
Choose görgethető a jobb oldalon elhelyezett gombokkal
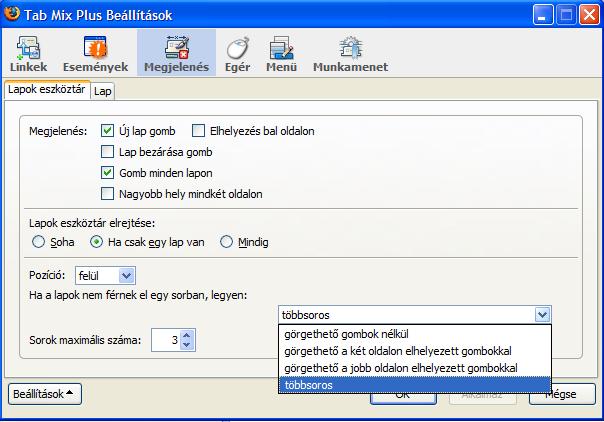pos(415,368)
